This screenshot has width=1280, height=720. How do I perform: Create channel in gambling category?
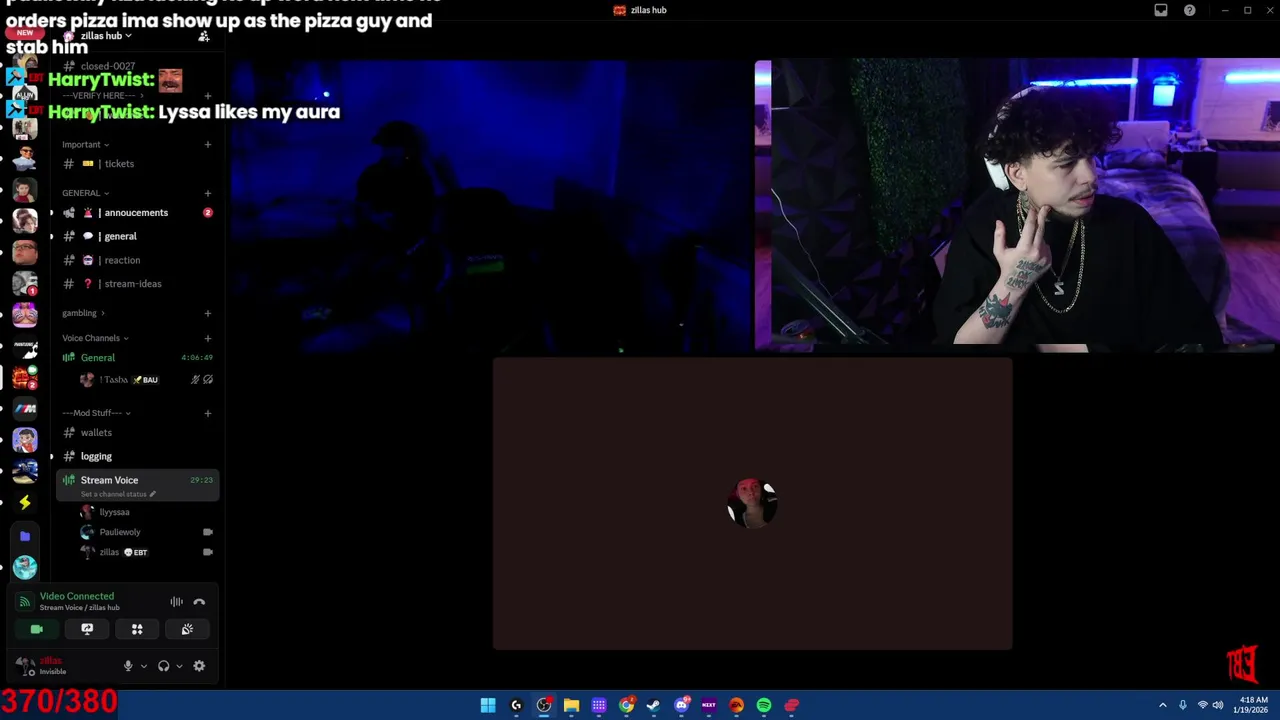tap(208, 313)
